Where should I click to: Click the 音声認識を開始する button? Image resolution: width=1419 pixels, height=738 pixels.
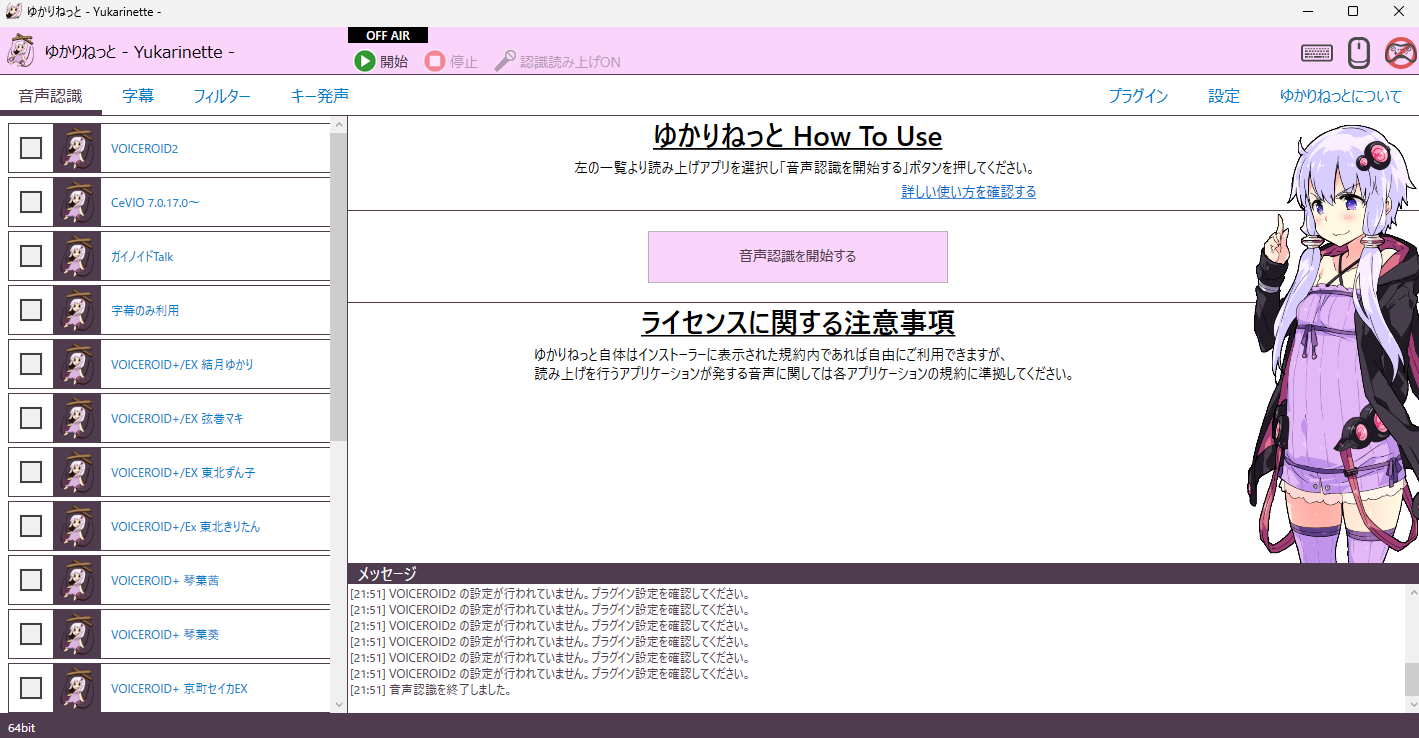pos(798,257)
